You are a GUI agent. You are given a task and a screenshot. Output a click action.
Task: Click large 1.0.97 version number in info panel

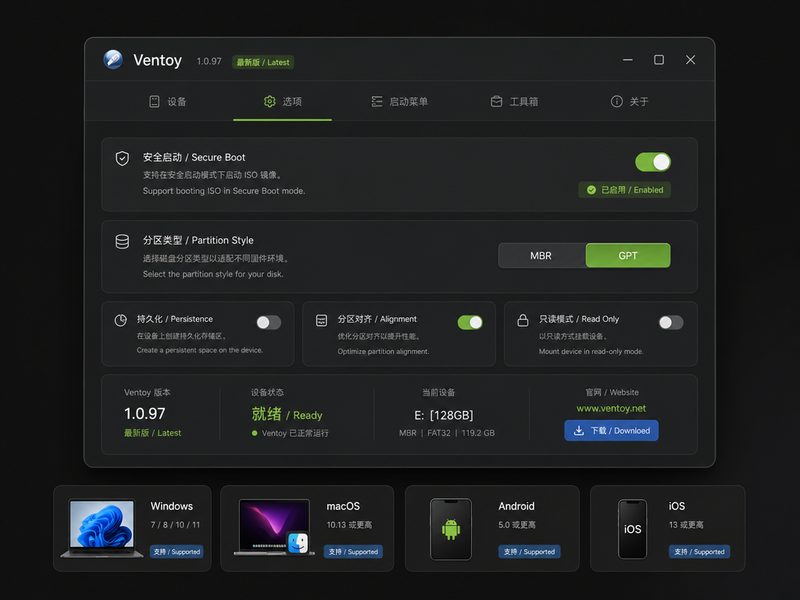pos(144,413)
